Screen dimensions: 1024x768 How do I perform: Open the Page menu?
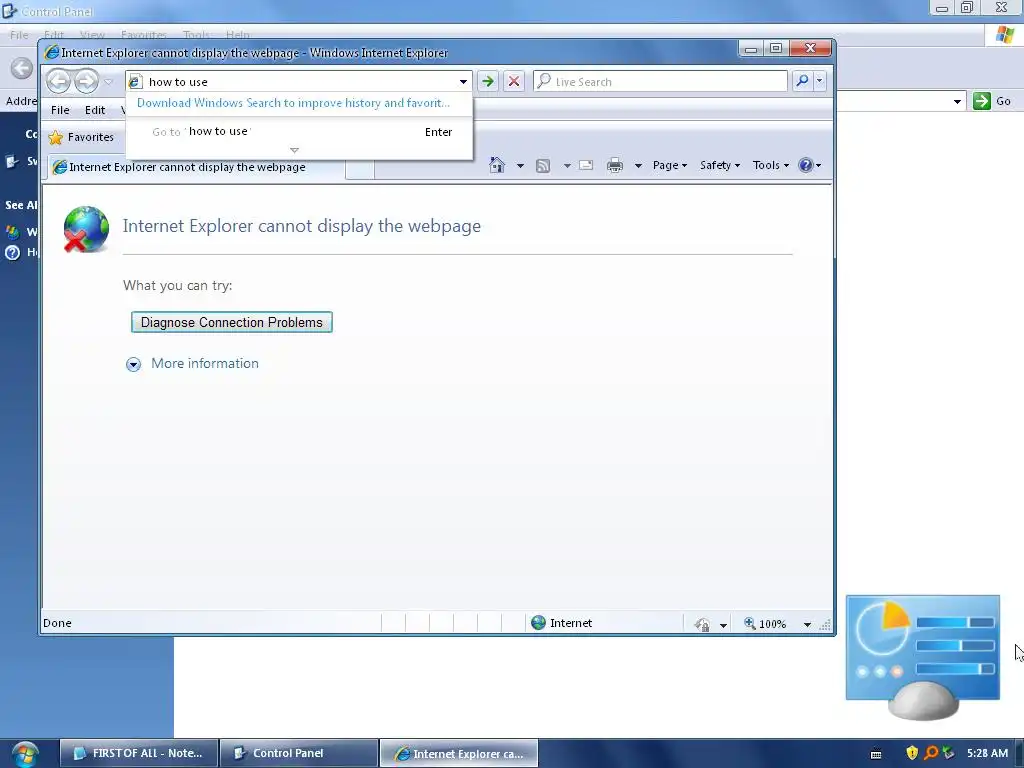[669, 165]
